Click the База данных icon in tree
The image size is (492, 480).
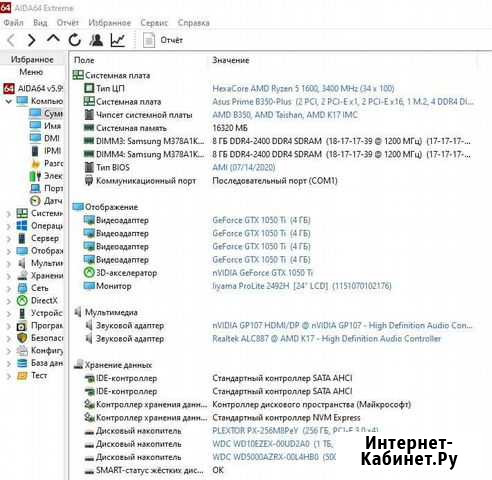click(x=22, y=363)
